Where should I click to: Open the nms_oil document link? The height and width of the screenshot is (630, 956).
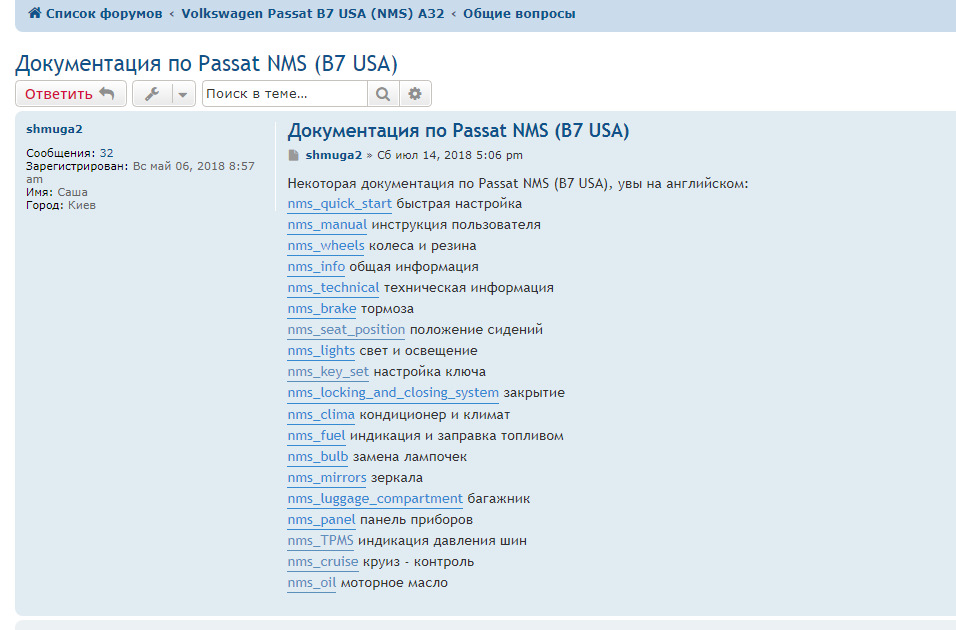pyautogui.click(x=312, y=583)
